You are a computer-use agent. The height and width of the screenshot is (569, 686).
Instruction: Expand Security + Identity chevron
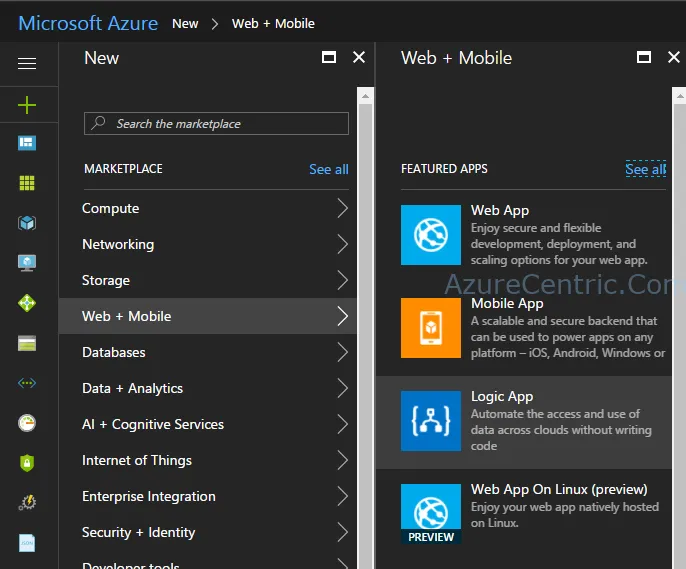(343, 532)
